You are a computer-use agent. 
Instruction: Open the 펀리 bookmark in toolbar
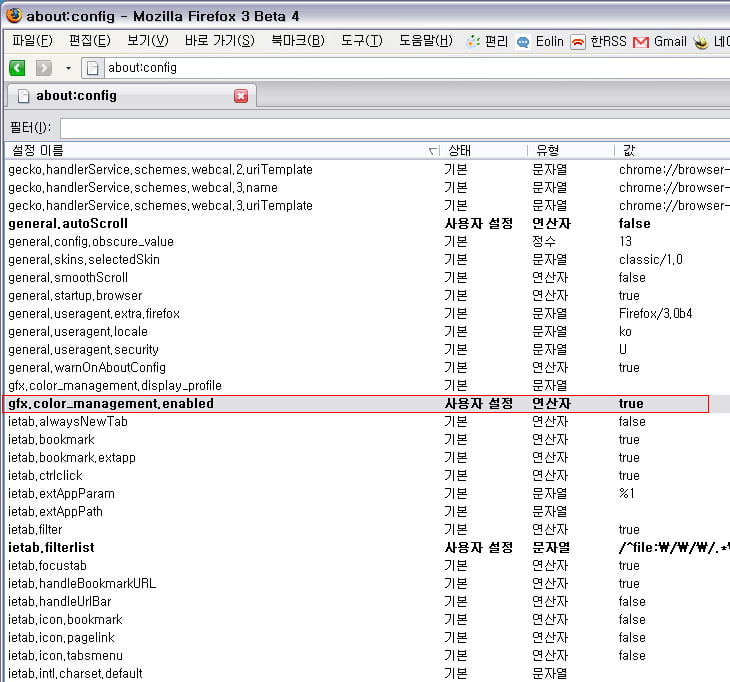487,41
